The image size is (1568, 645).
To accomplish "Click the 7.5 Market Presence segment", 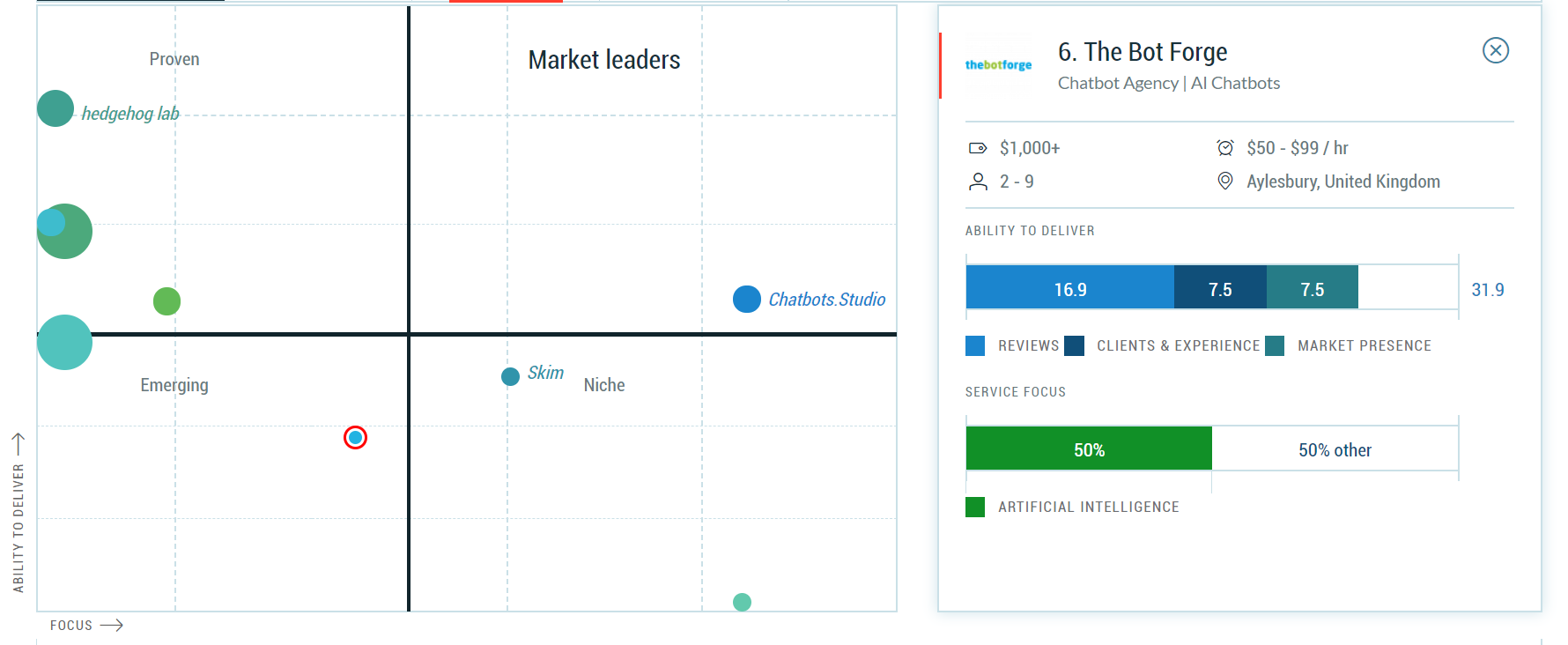I will click(1313, 287).
